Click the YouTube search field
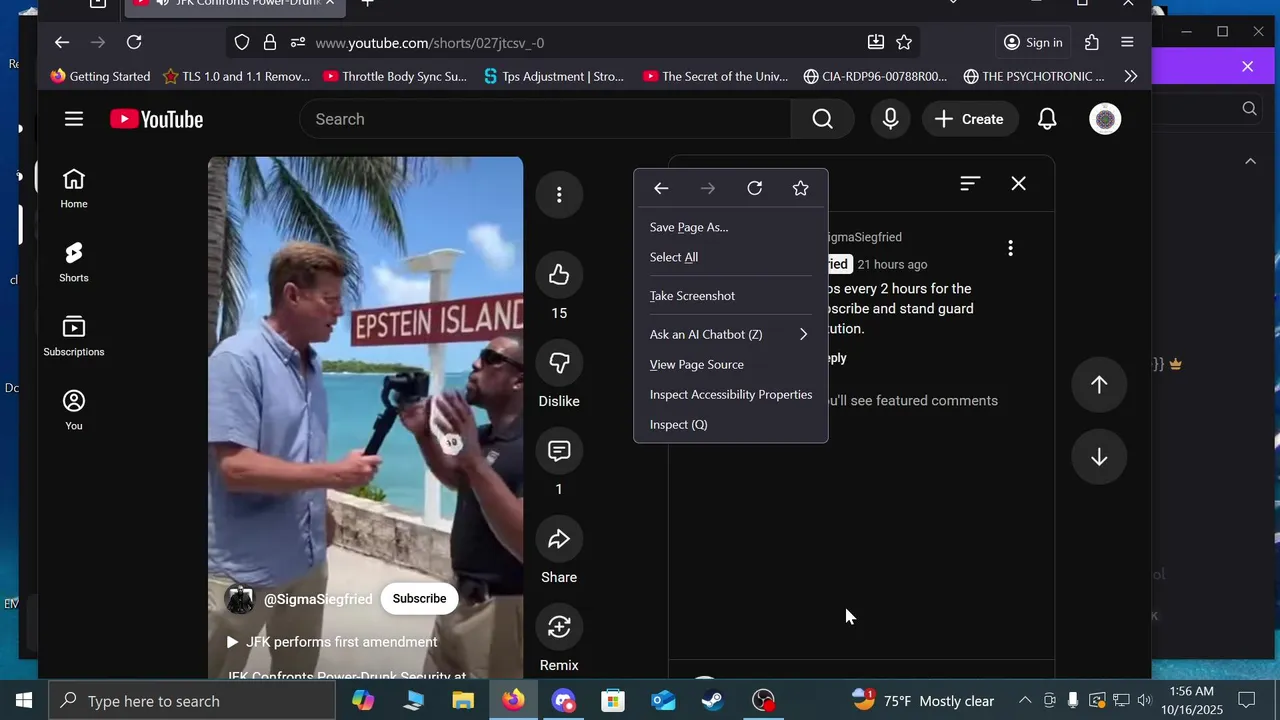This screenshot has width=1280, height=720. click(x=545, y=119)
